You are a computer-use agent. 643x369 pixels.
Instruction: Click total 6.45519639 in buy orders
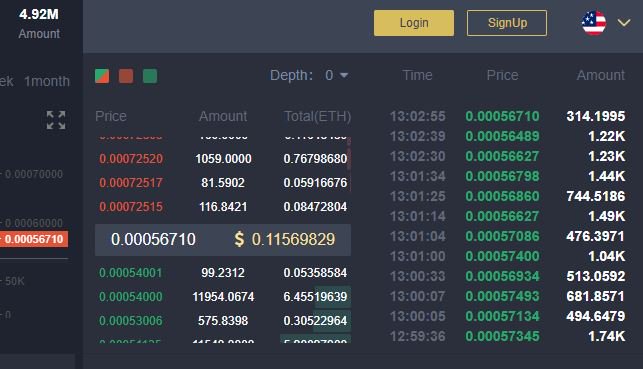click(315, 296)
